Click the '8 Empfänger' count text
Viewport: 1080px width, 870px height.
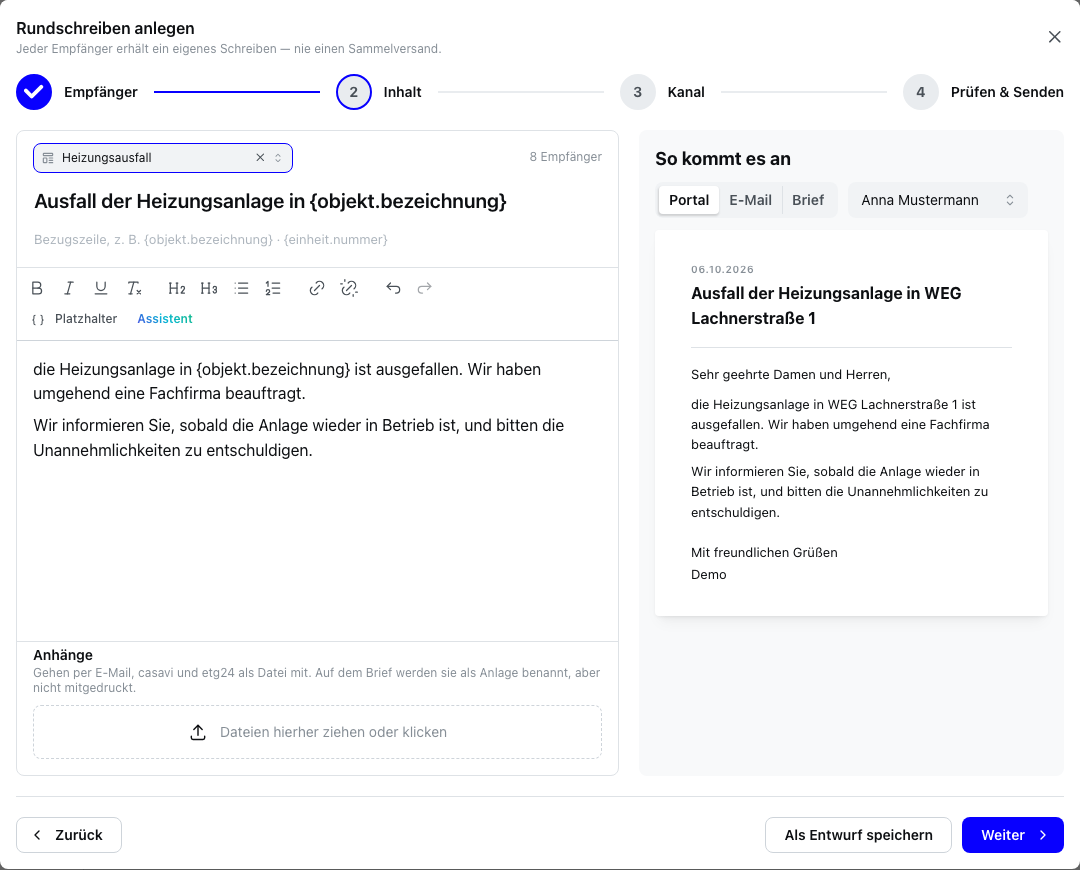pos(565,157)
